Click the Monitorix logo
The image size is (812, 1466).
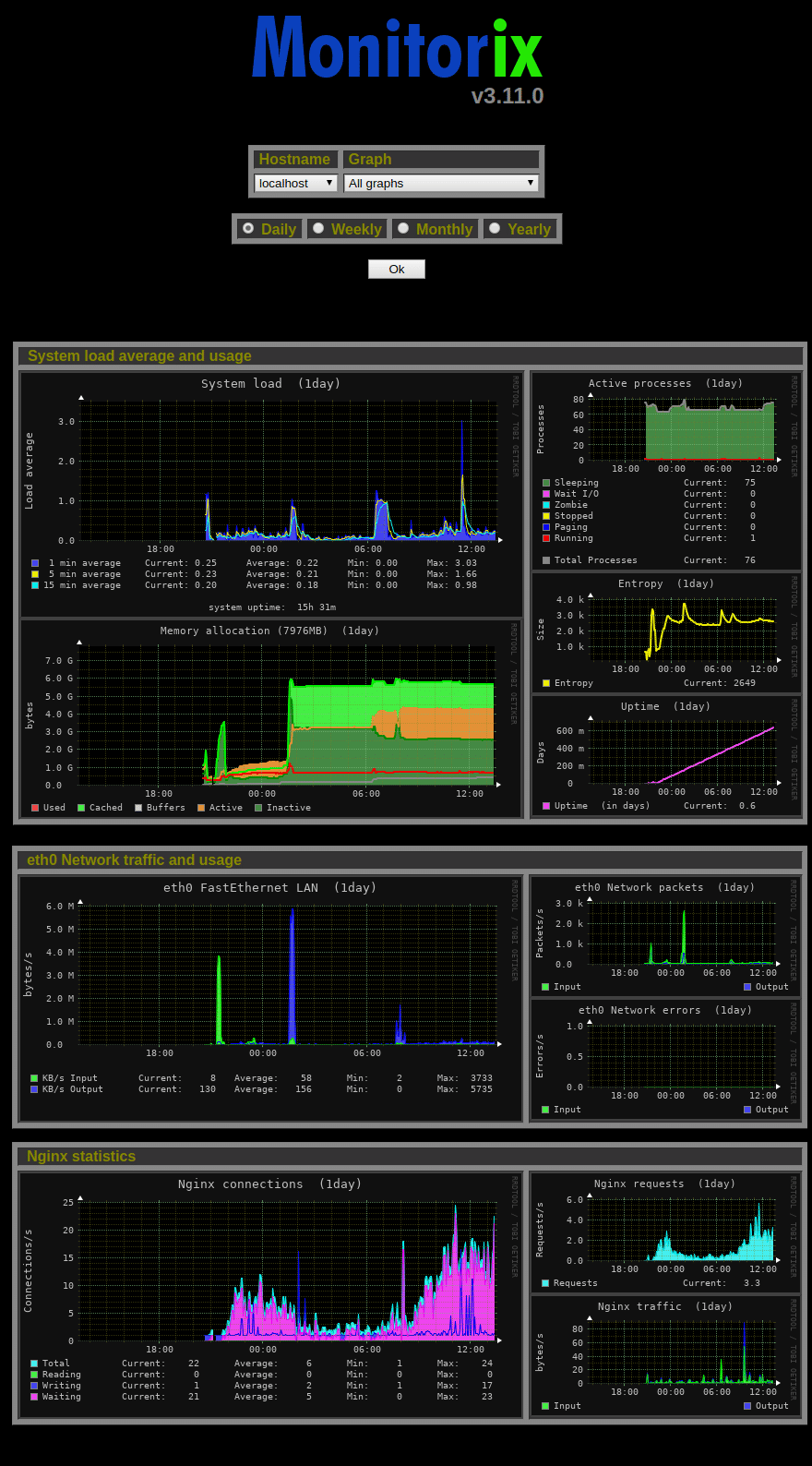click(x=398, y=48)
